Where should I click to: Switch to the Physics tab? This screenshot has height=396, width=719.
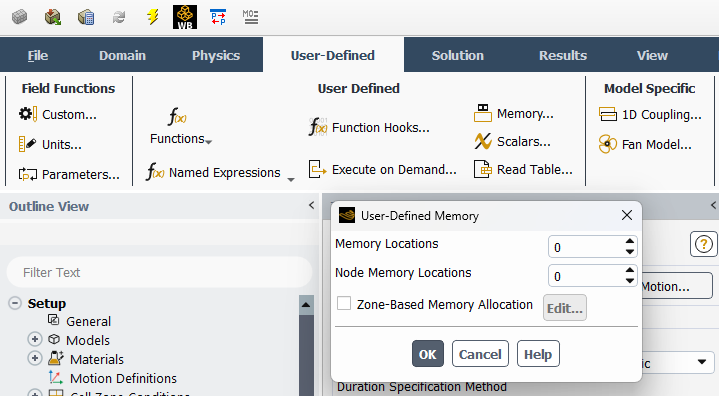[216, 55]
